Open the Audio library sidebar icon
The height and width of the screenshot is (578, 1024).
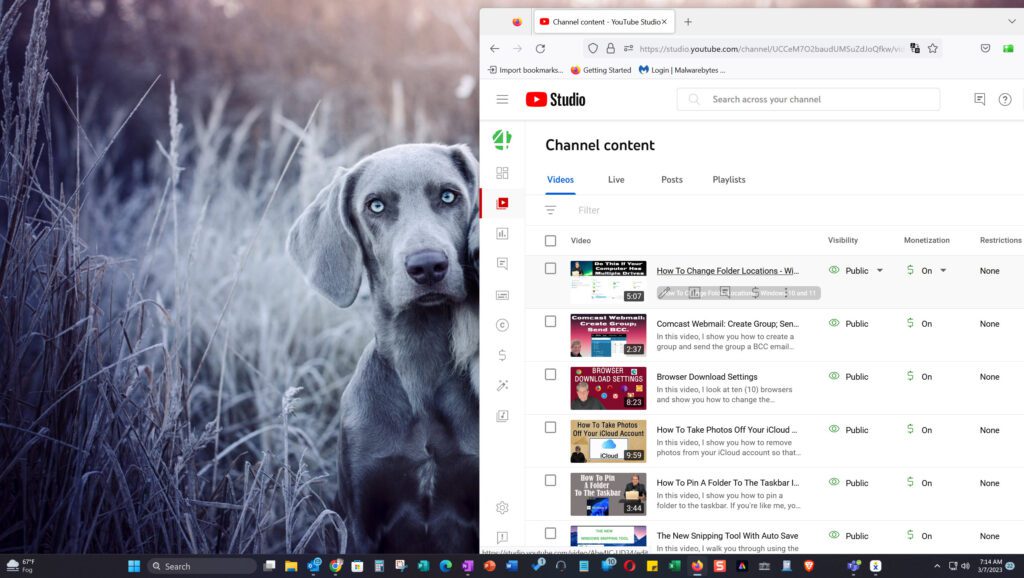click(x=502, y=416)
